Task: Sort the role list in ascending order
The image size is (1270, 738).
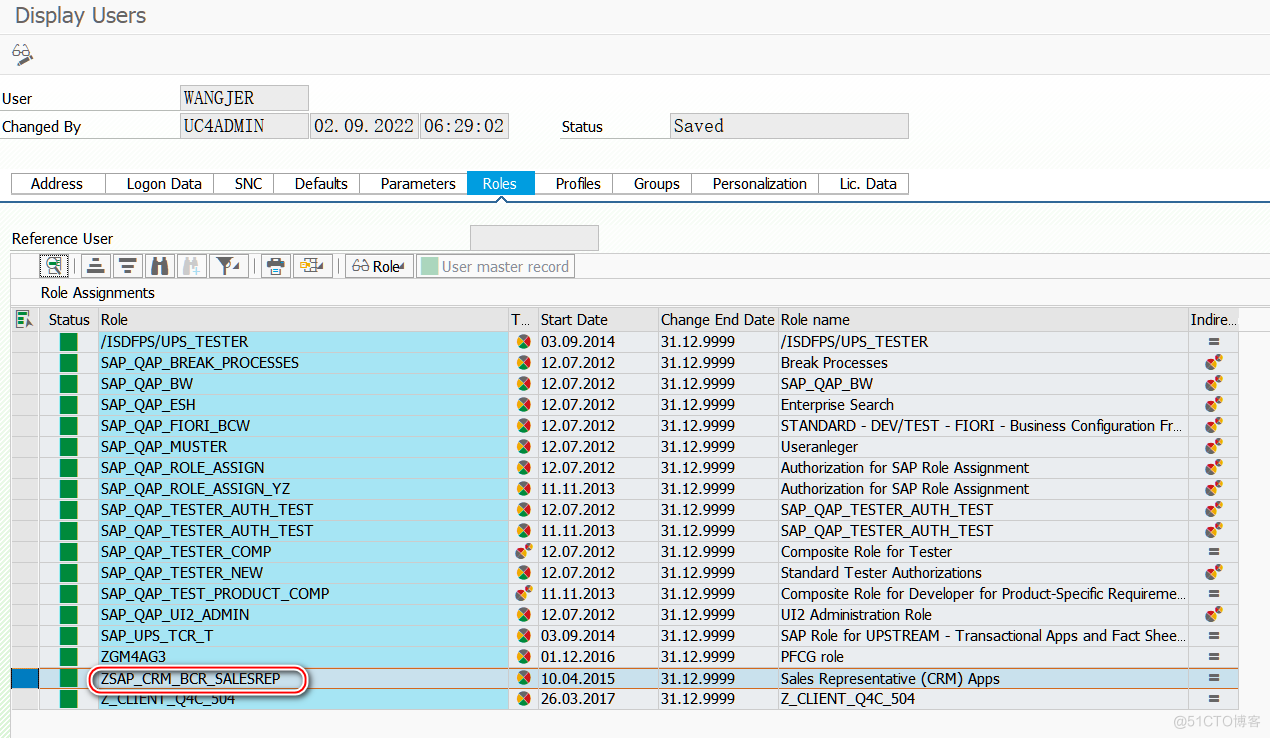Action: [95, 265]
